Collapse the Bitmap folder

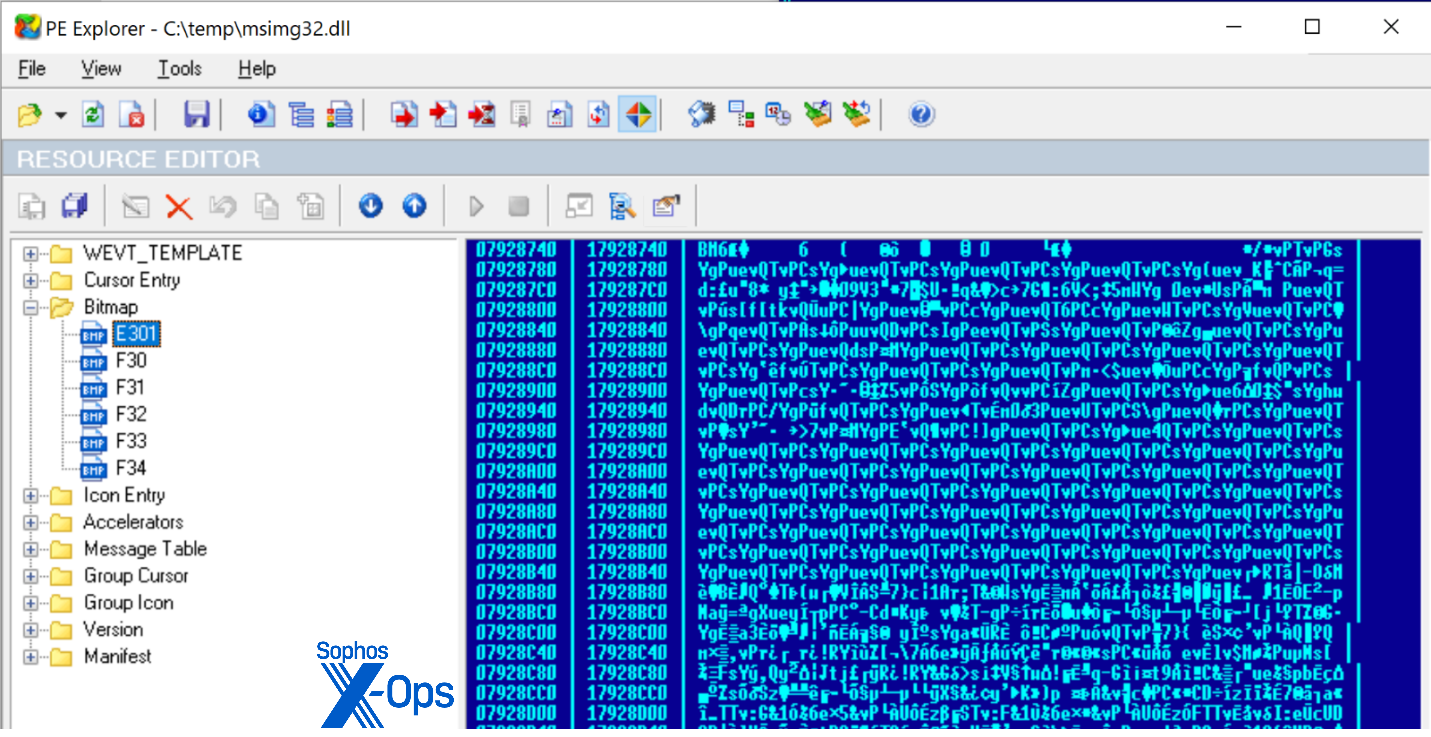[x=33, y=306]
